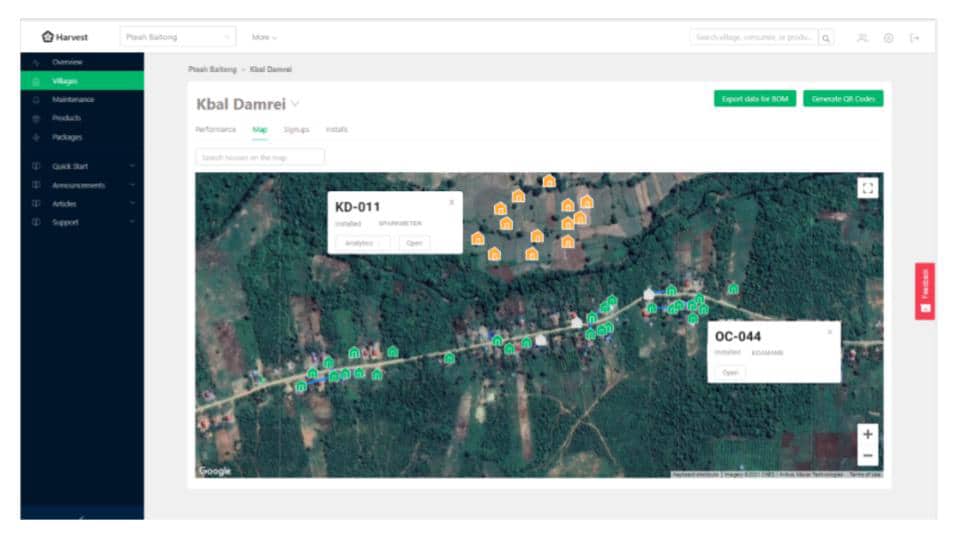Expand the More menu in header
The height and width of the screenshot is (547, 960).
tap(264, 37)
